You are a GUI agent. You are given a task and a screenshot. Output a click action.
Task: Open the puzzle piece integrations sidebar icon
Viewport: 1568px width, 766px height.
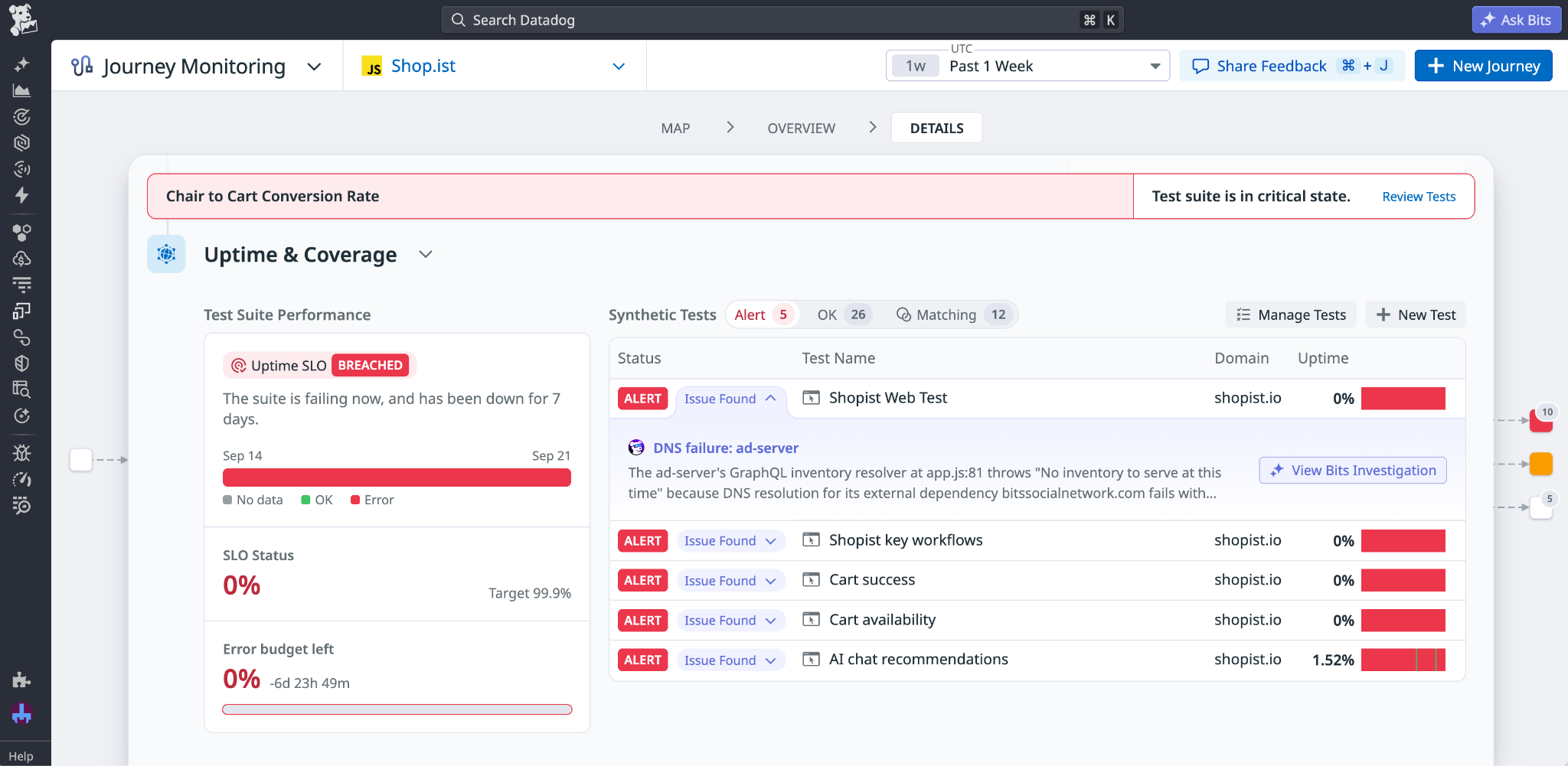[21, 680]
